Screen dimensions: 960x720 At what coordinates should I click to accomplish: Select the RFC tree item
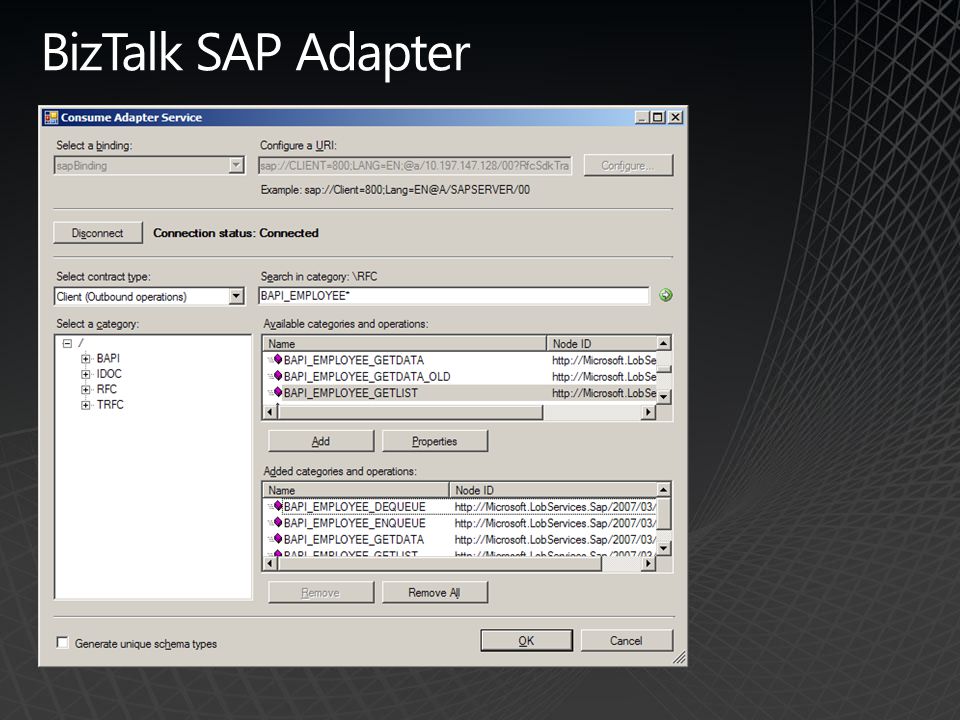(x=107, y=389)
